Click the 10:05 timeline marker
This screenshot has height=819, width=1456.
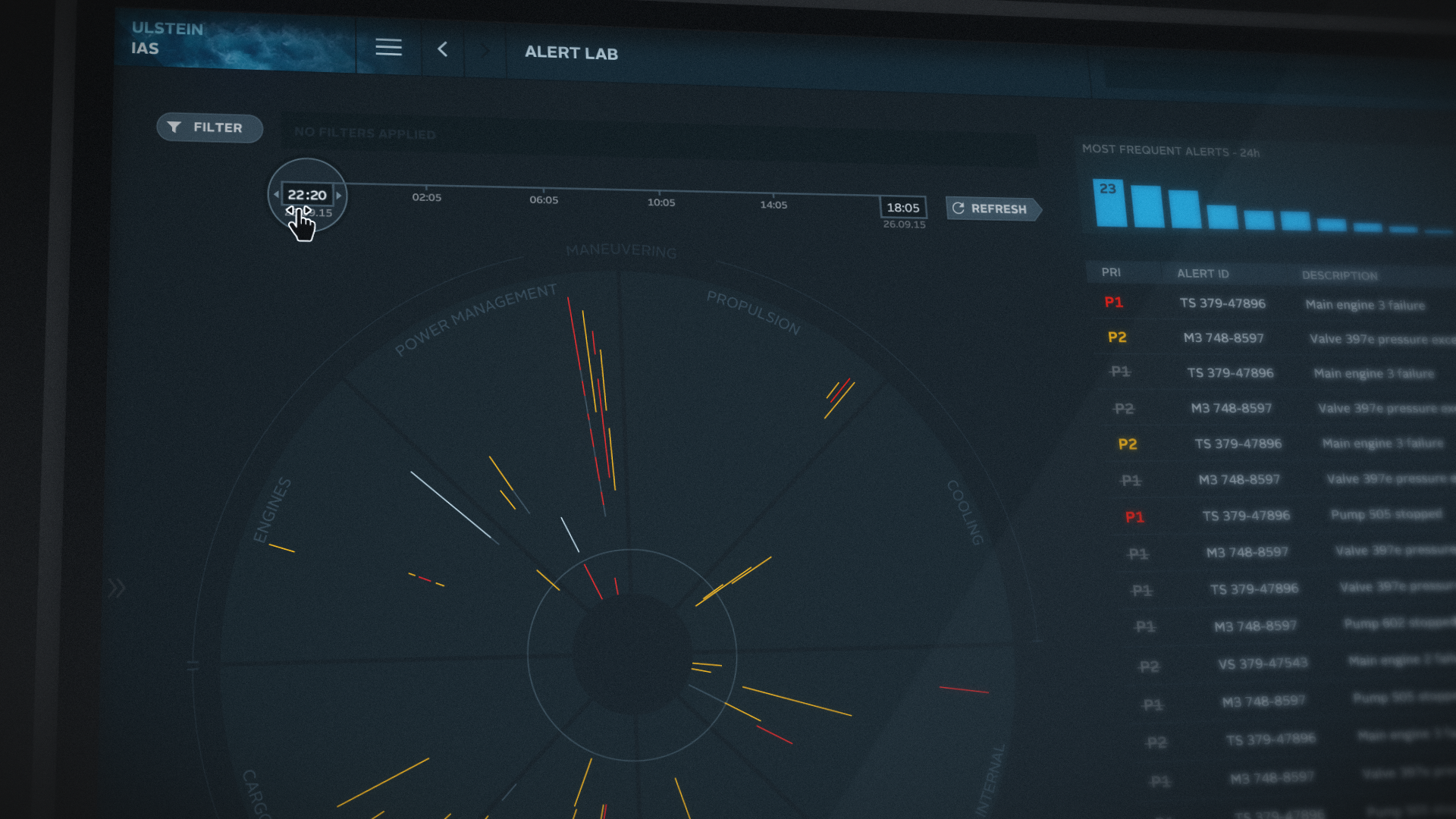tap(661, 202)
